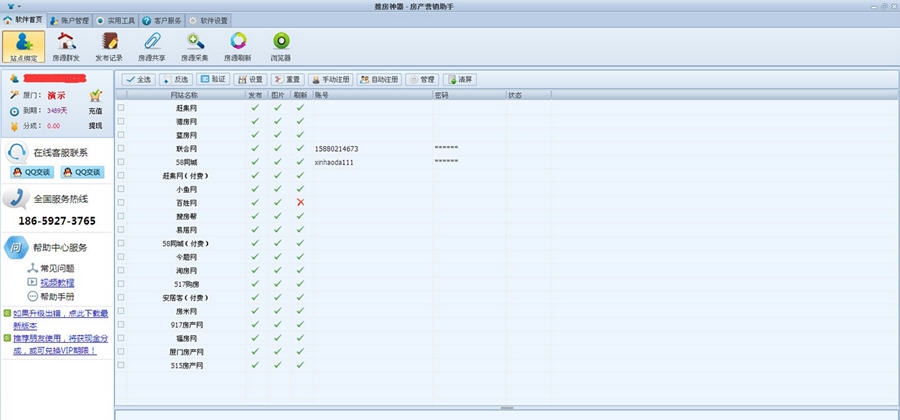This screenshot has height=420, width=900.
Task: Click the 发布 checkmark in the 517购房 row
Action: coord(255,283)
